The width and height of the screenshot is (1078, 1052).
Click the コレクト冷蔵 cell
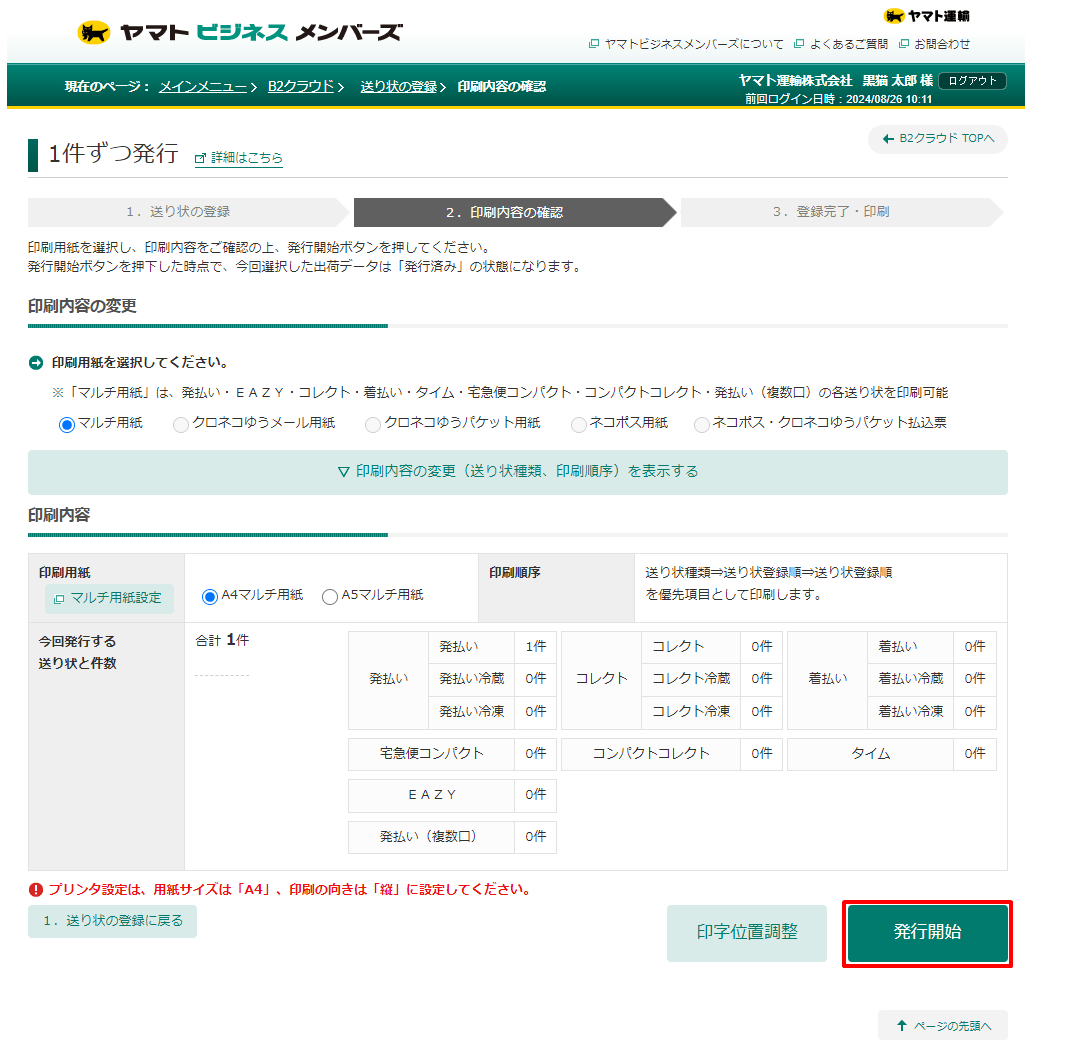pos(691,679)
